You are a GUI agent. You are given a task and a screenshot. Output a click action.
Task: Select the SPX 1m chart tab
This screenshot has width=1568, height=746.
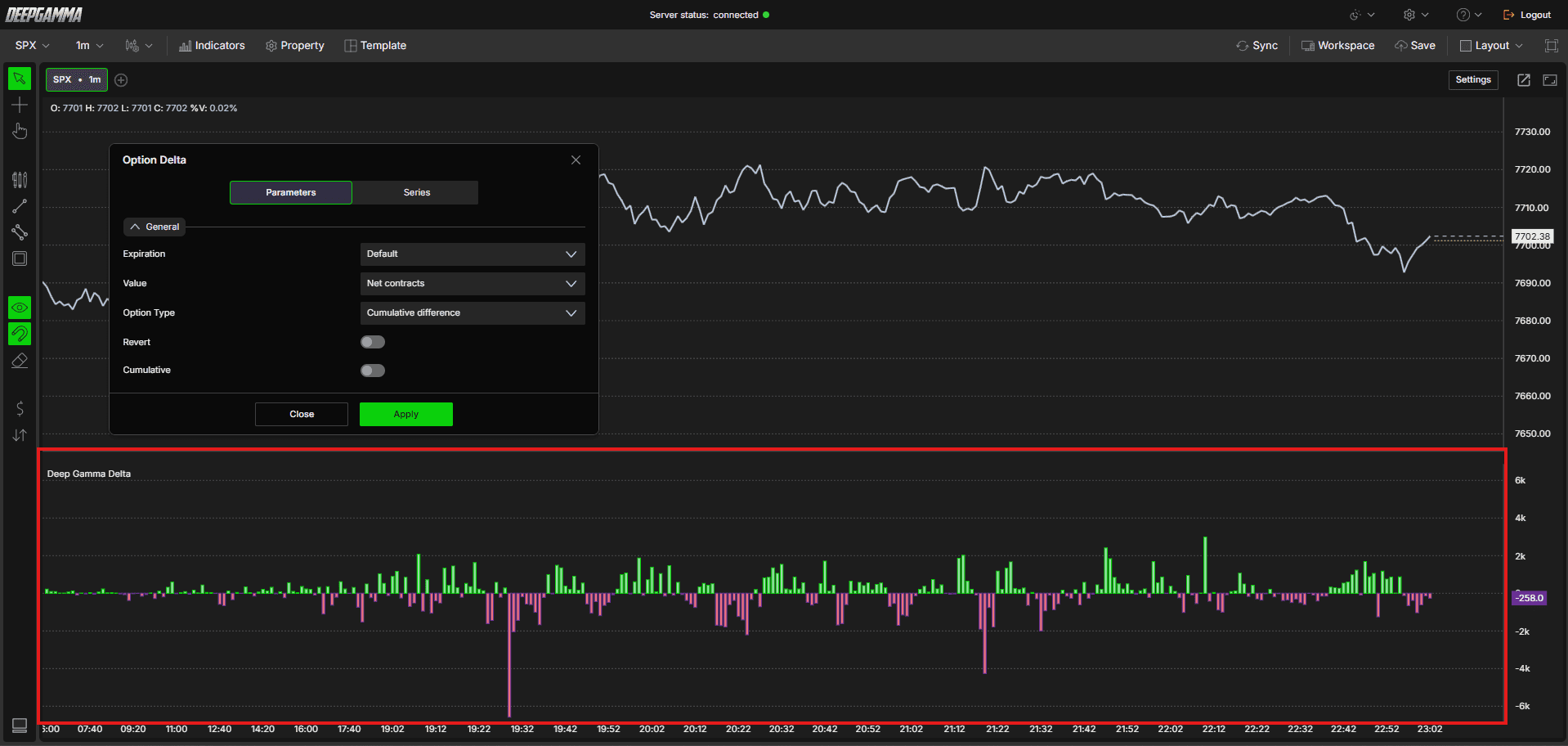coord(77,79)
